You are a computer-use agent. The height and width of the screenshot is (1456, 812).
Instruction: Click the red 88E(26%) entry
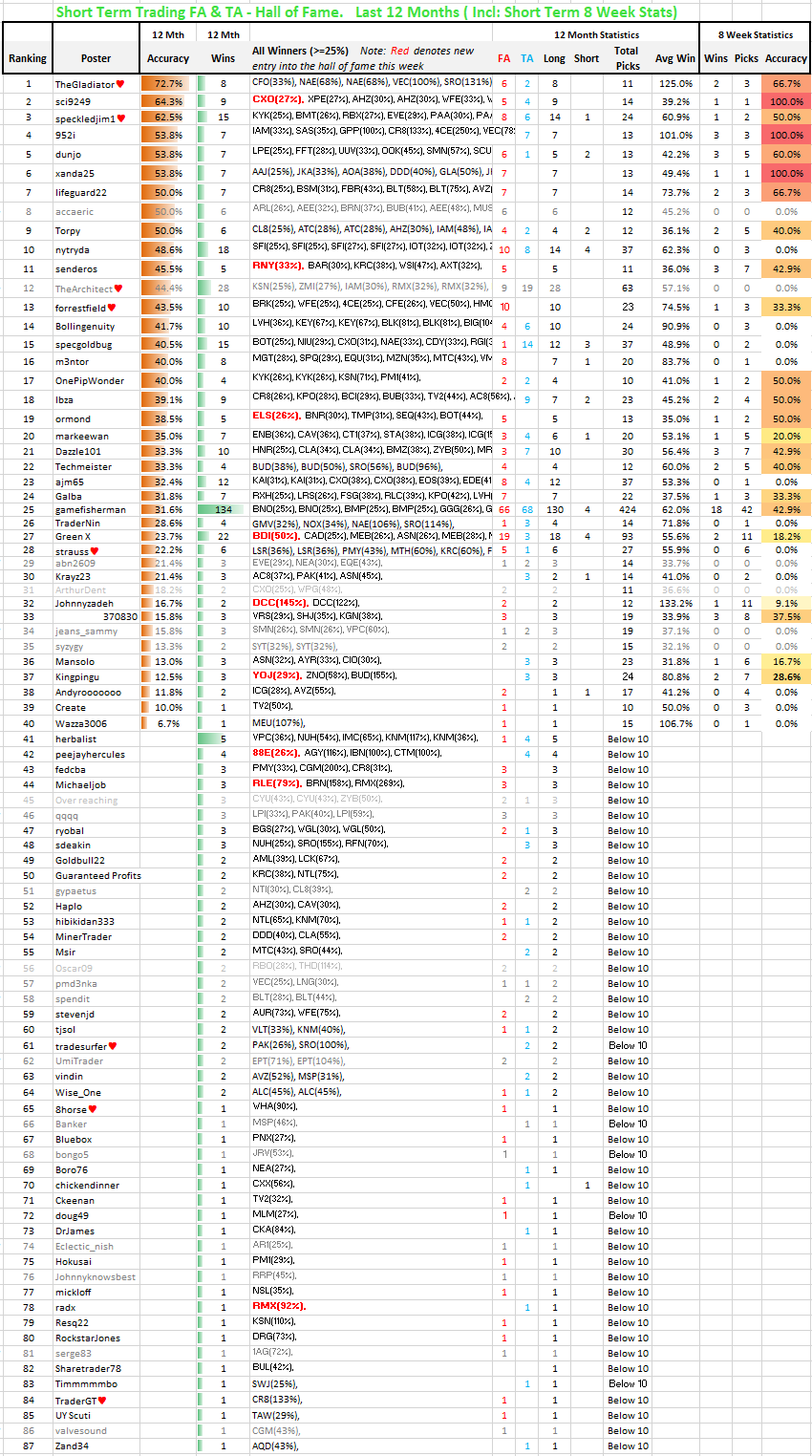point(276,754)
